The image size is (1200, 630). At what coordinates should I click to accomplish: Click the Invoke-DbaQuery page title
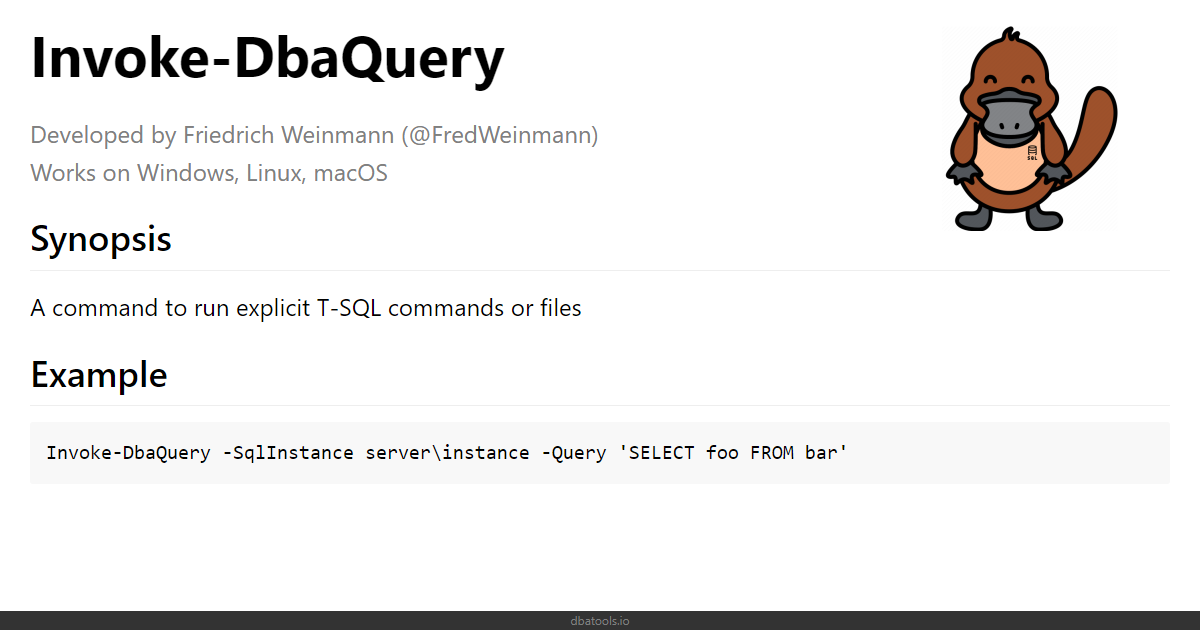(x=268, y=58)
